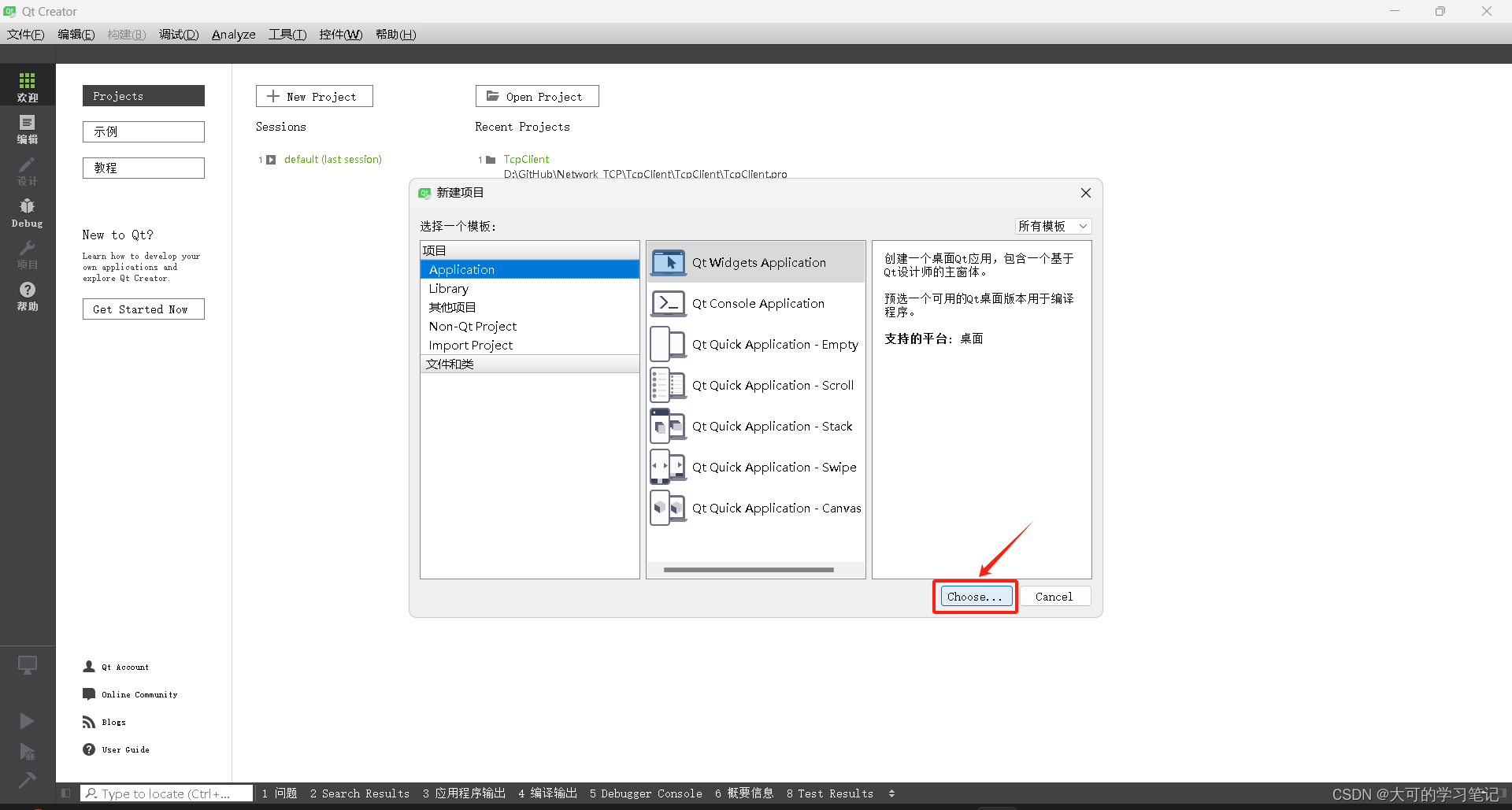Open default (last session) session
The width and height of the screenshot is (1512, 810).
(x=332, y=159)
